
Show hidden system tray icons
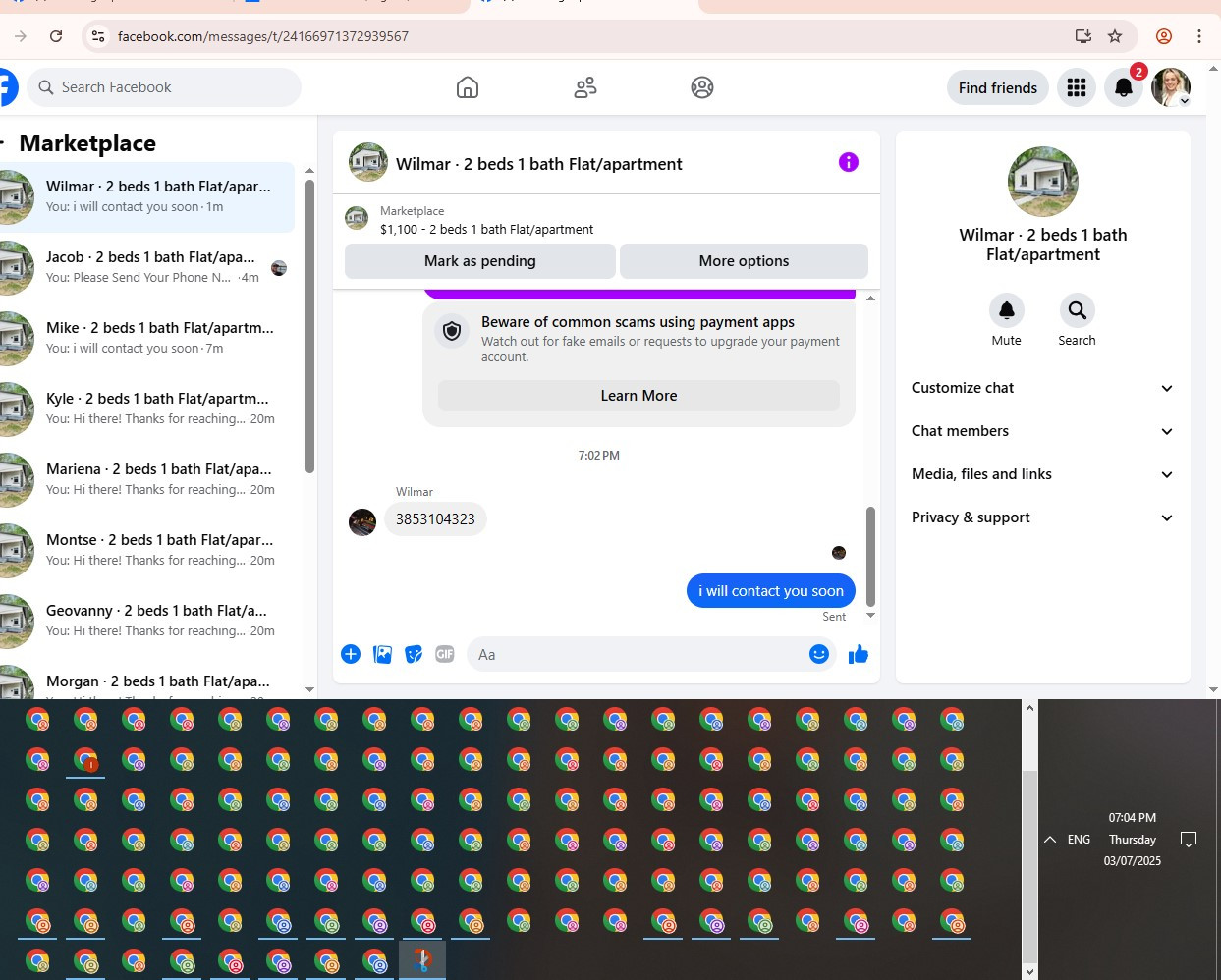tap(1050, 840)
